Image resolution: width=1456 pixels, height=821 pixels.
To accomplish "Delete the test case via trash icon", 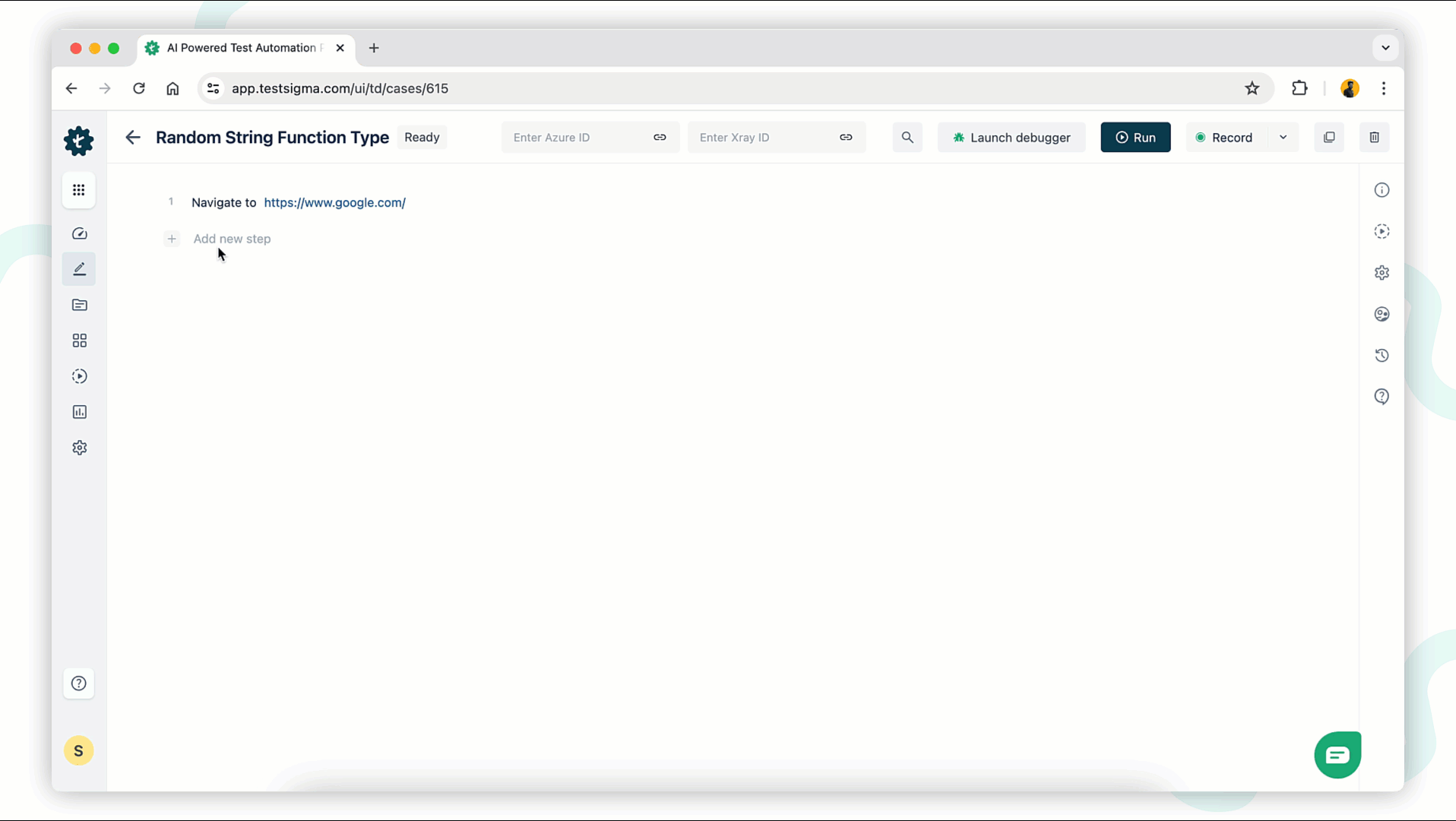I will (x=1375, y=137).
